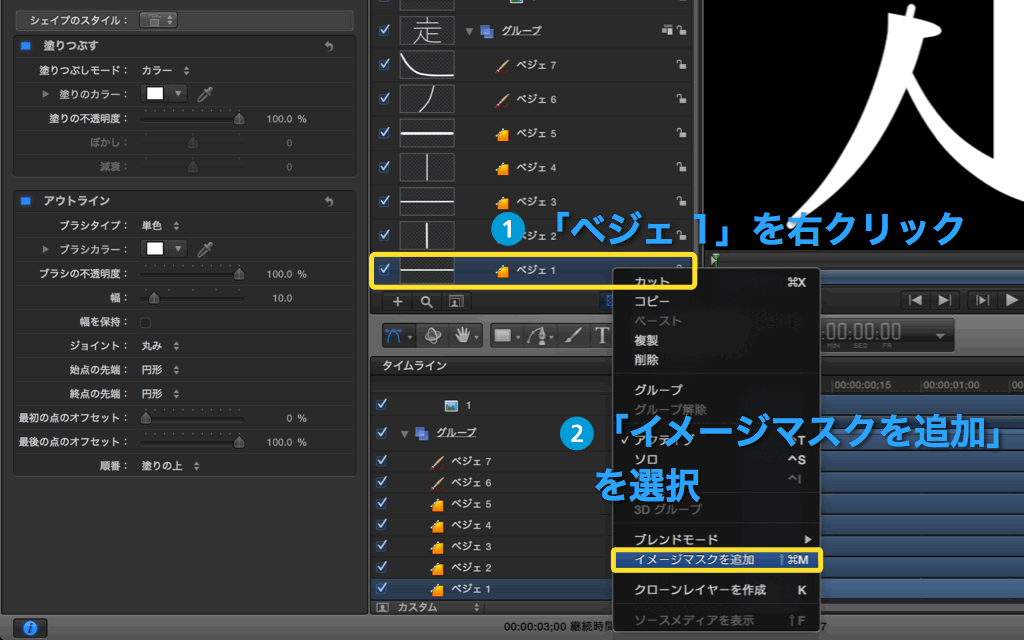Reset the 塗りつぶす section with its arrow
1024x640 pixels.
click(x=329, y=46)
